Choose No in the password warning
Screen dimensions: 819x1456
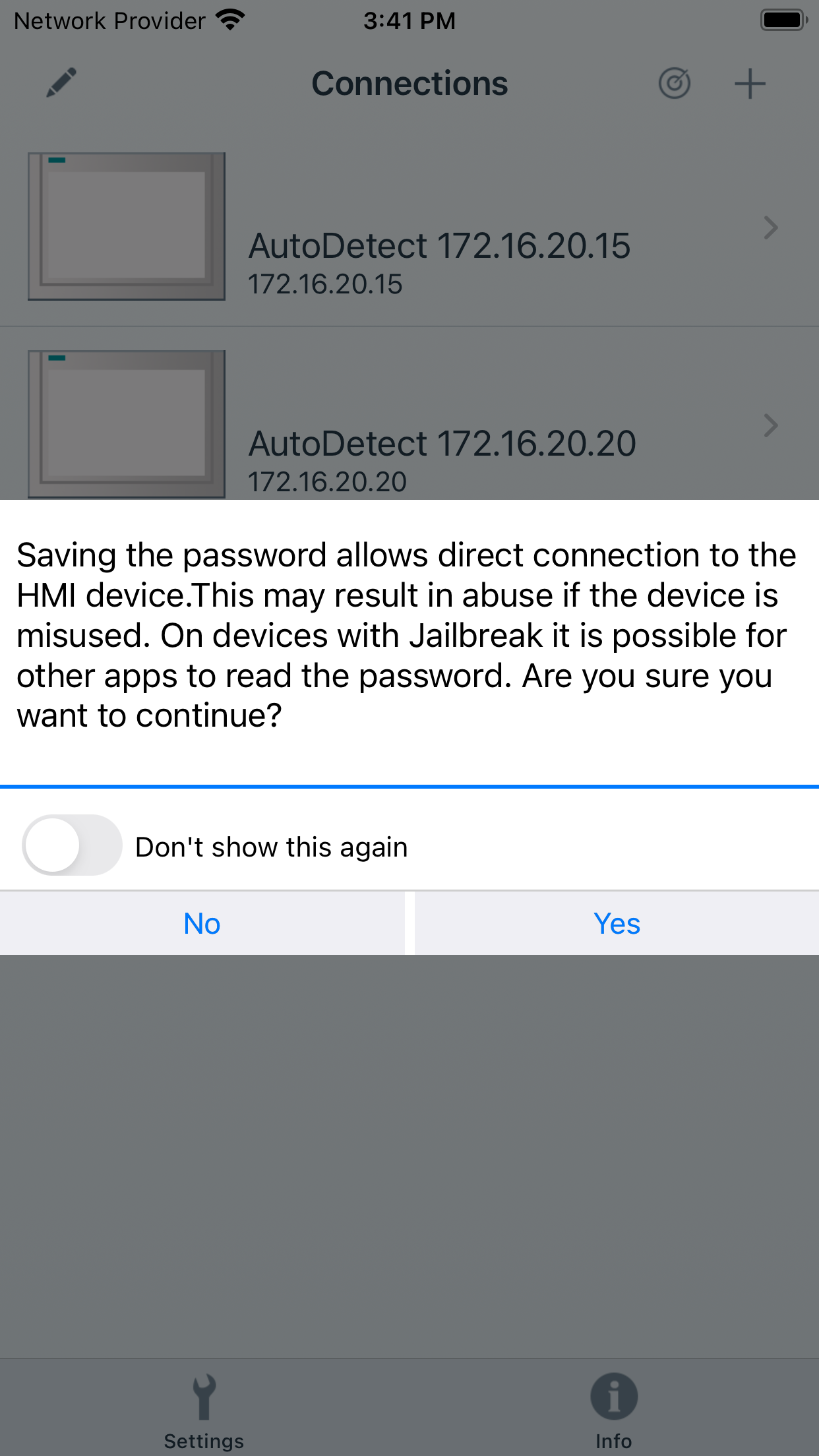[202, 923]
